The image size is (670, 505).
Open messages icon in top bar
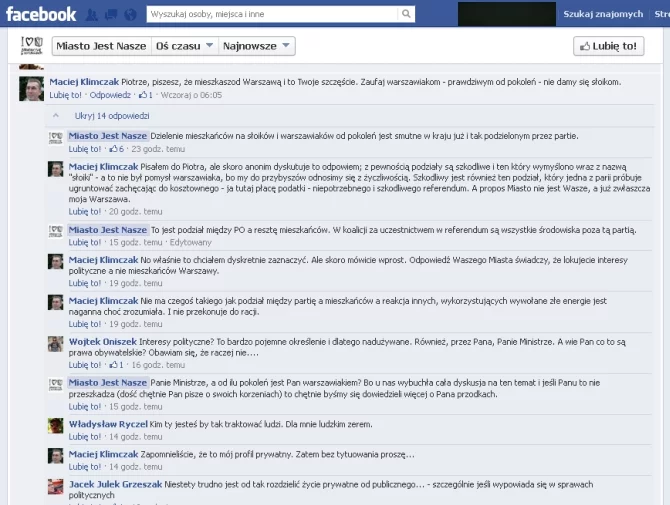click(109, 15)
